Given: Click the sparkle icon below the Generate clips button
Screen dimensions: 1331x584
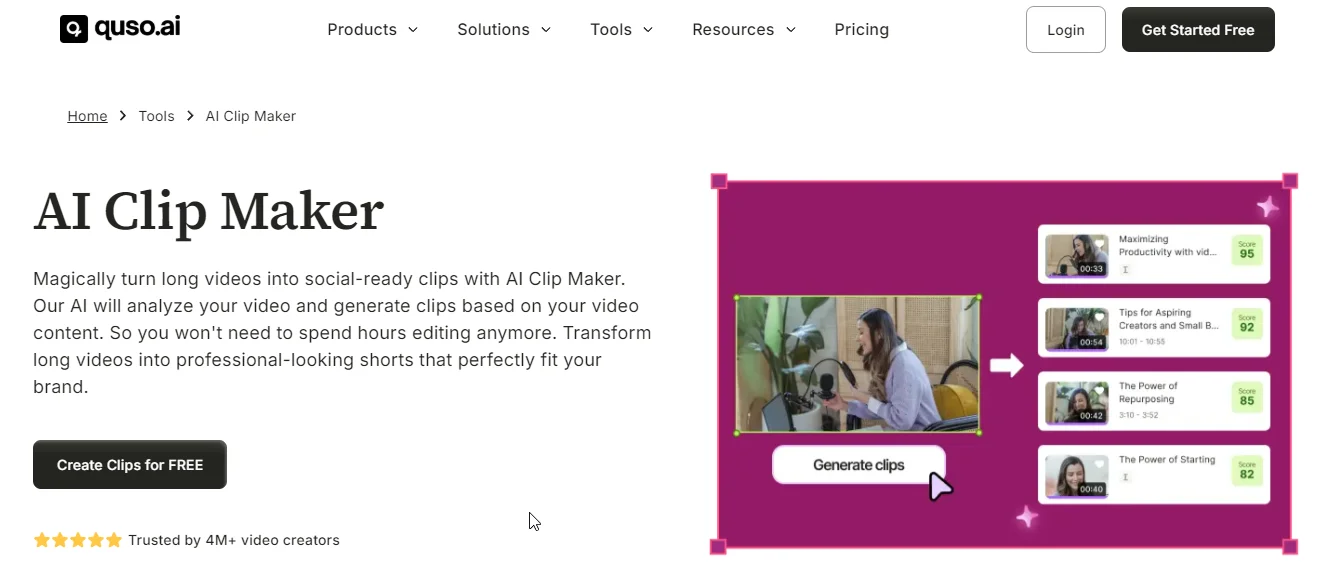Looking at the screenshot, I should click(x=1026, y=516).
